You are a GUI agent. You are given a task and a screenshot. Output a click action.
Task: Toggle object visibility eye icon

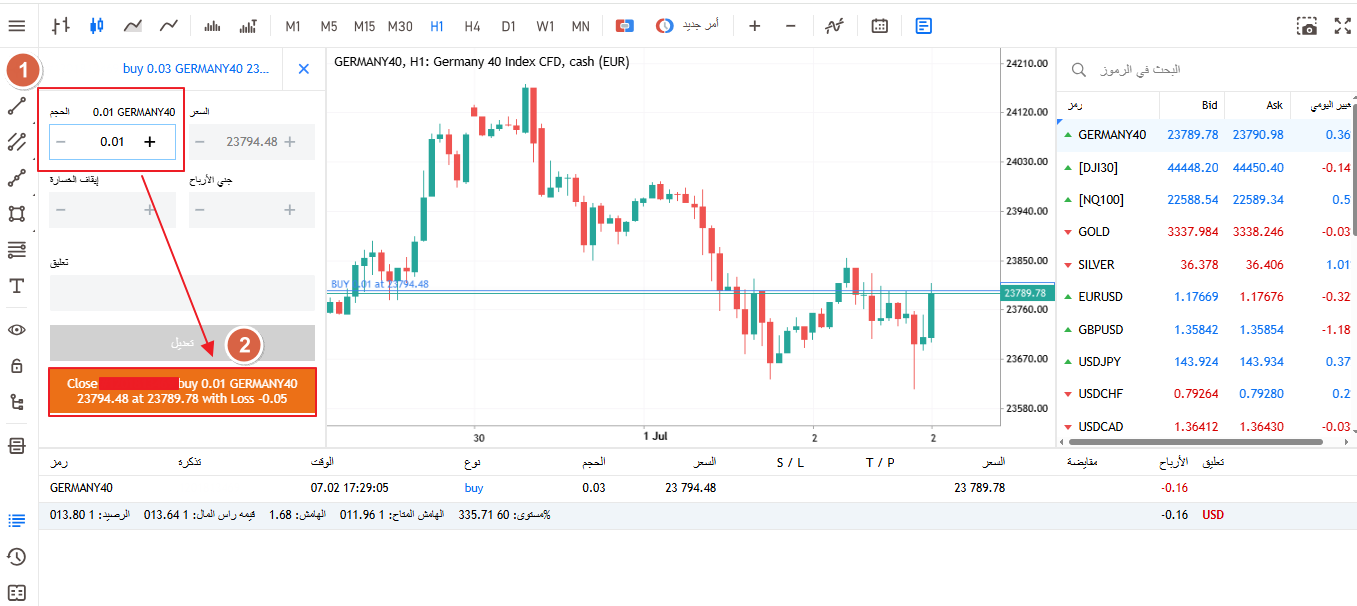point(17,330)
